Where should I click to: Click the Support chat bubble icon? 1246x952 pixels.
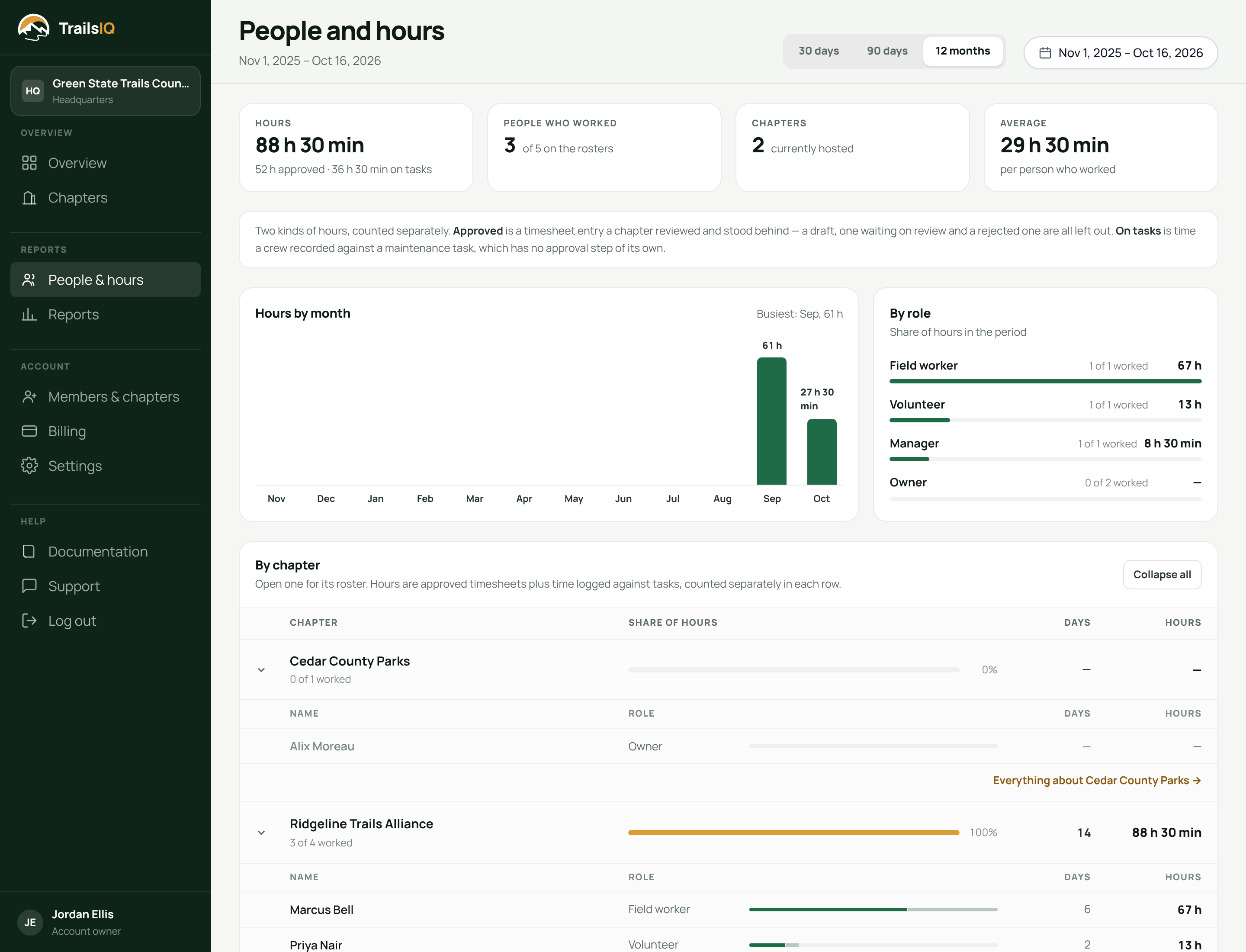pos(29,586)
